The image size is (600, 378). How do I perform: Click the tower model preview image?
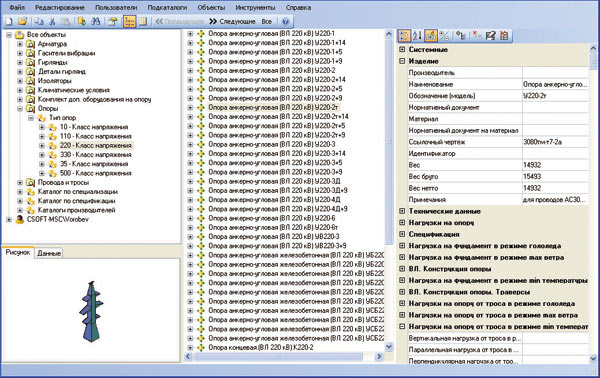point(91,311)
